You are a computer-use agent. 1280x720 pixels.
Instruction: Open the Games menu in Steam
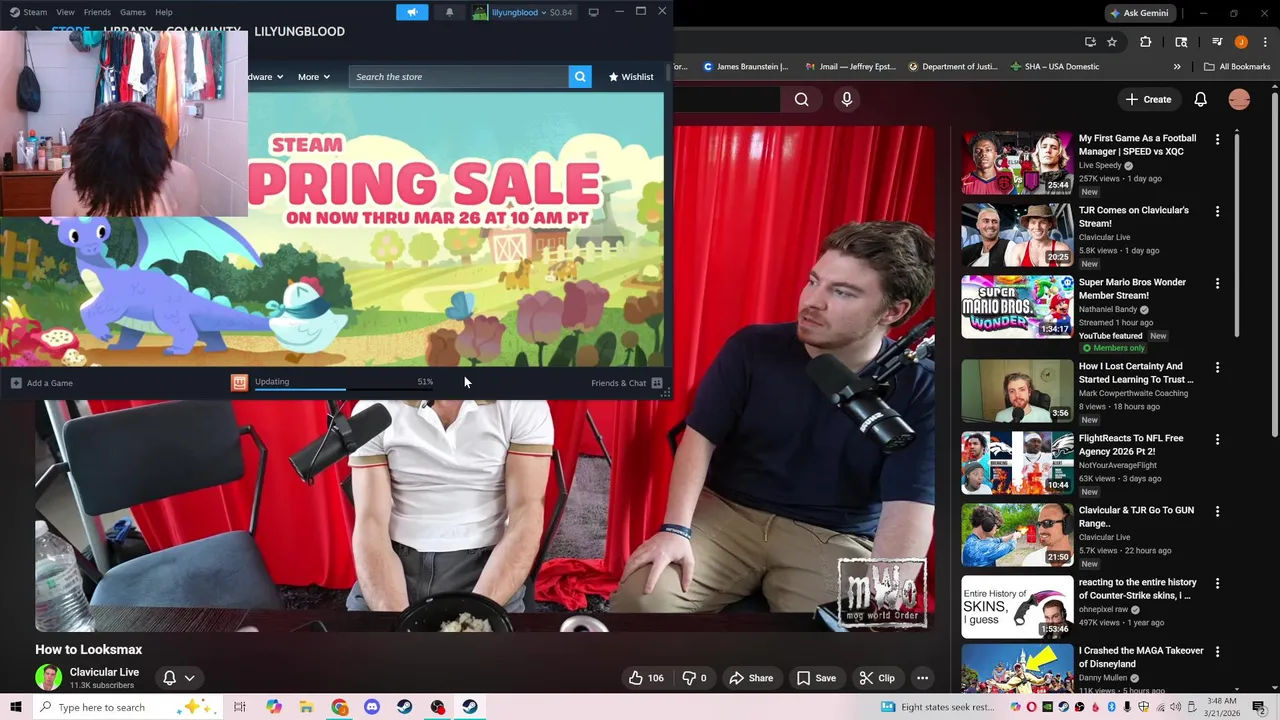(133, 12)
